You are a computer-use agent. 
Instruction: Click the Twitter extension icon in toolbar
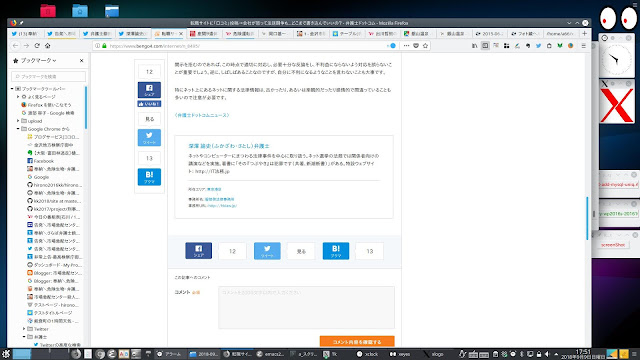[538, 46]
